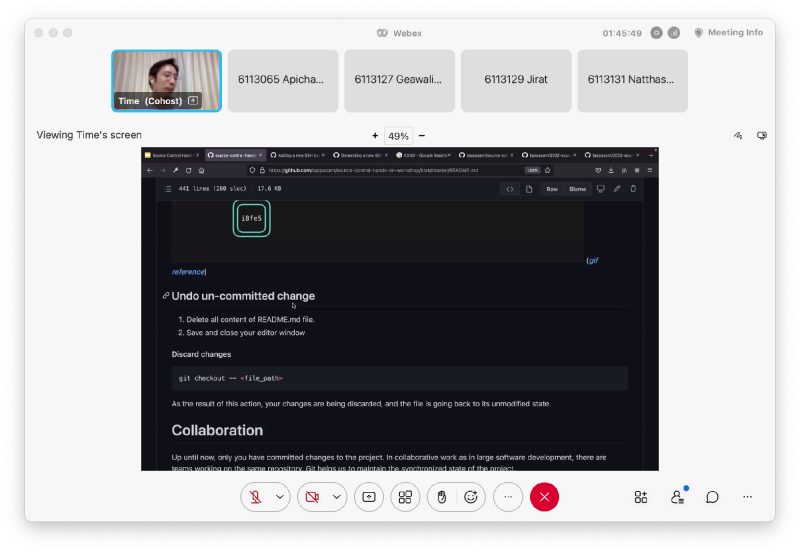Image resolution: width=800 pixels, height=552 pixels.
Task: Unmute the microphone button
Action: click(256, 497)
